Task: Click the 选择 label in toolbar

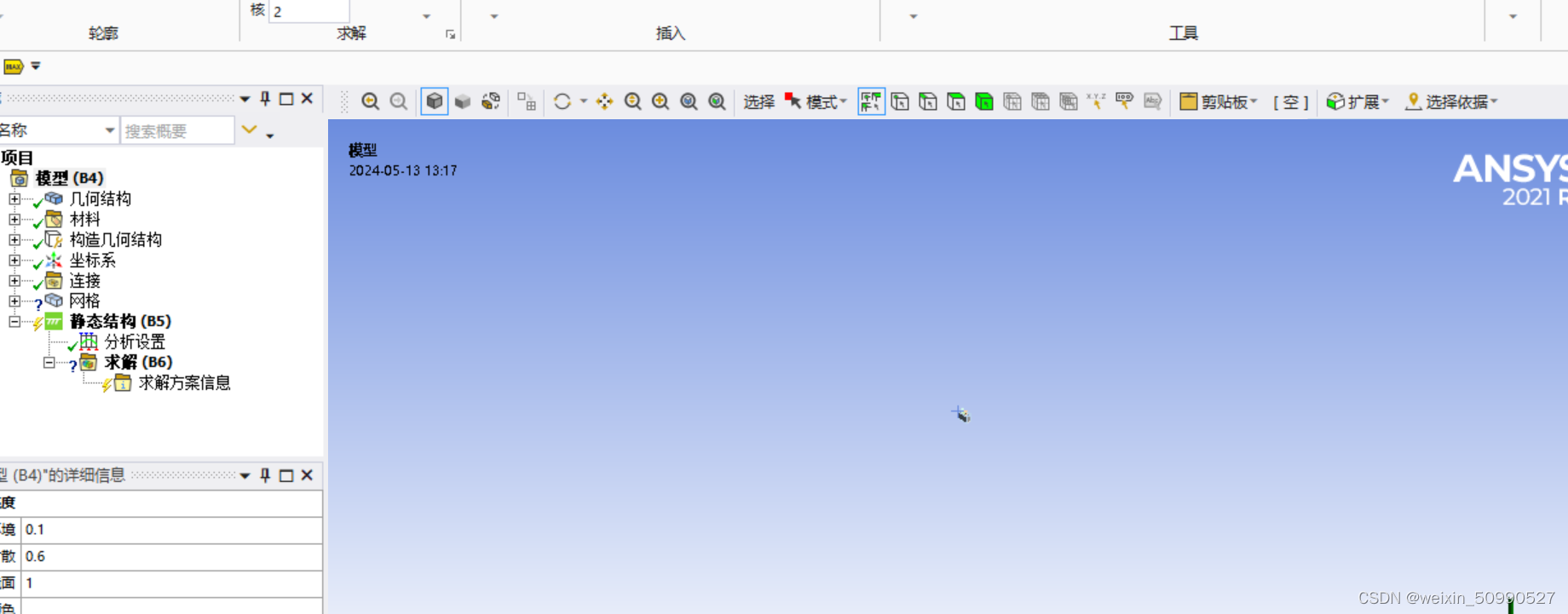Action: (758, 102)
